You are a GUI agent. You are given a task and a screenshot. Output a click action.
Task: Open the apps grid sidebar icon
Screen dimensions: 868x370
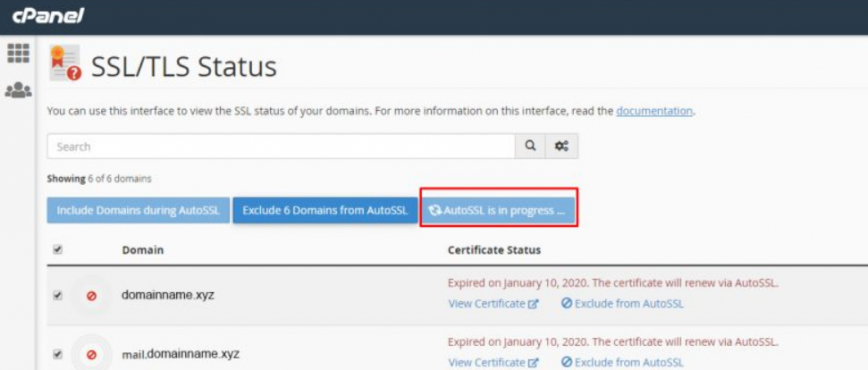click(x=18, y=53)
